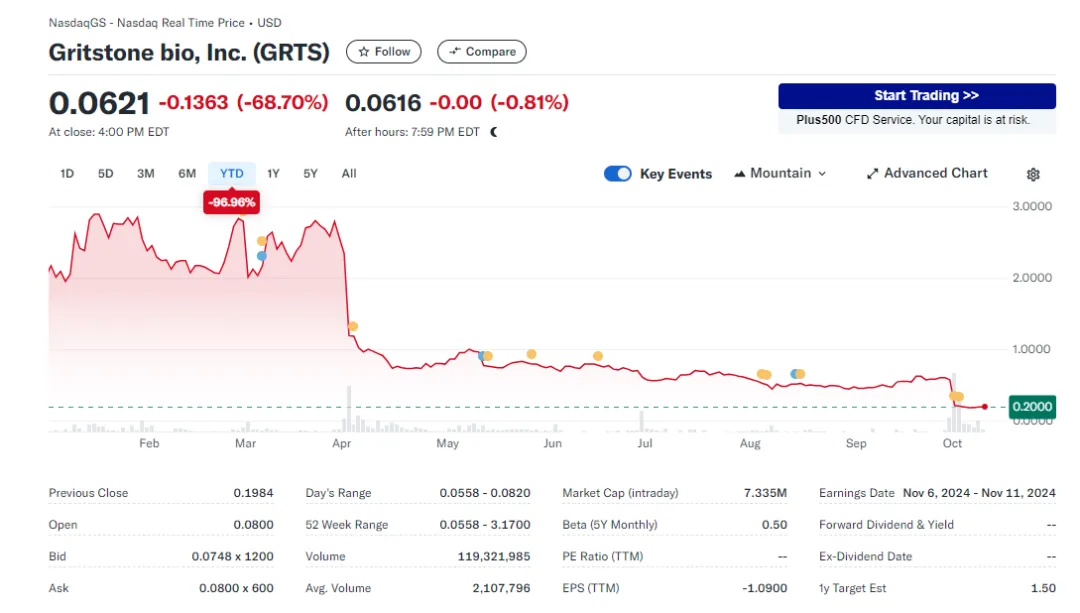
Task: Show the 5Y chart range
Action: [311, 174]
